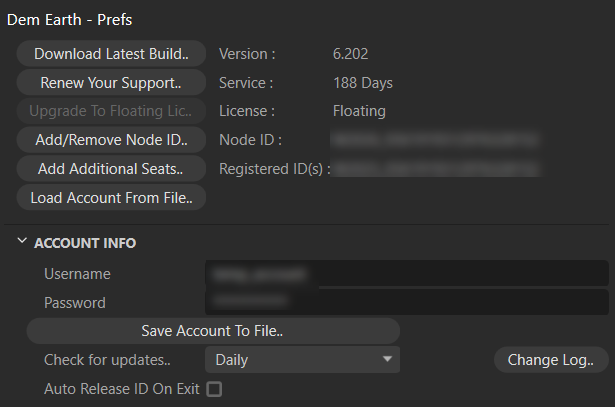Enable Auto Release ID On Exit checkbox
This screenshot has width=615, height=407.
[214, 389]
